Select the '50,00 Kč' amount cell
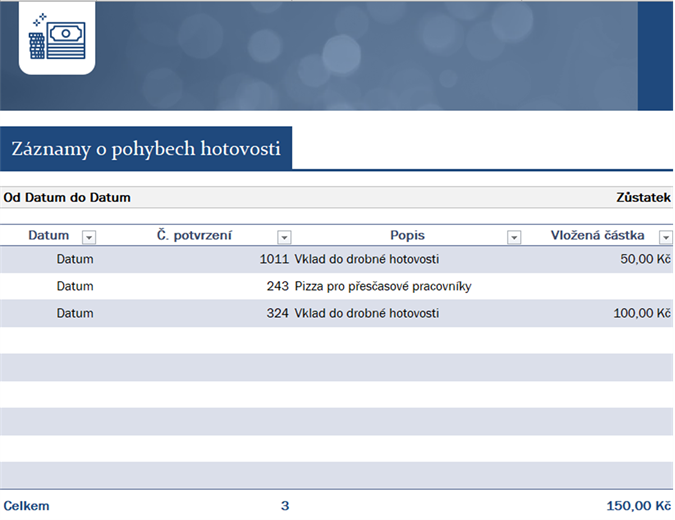 646,259
